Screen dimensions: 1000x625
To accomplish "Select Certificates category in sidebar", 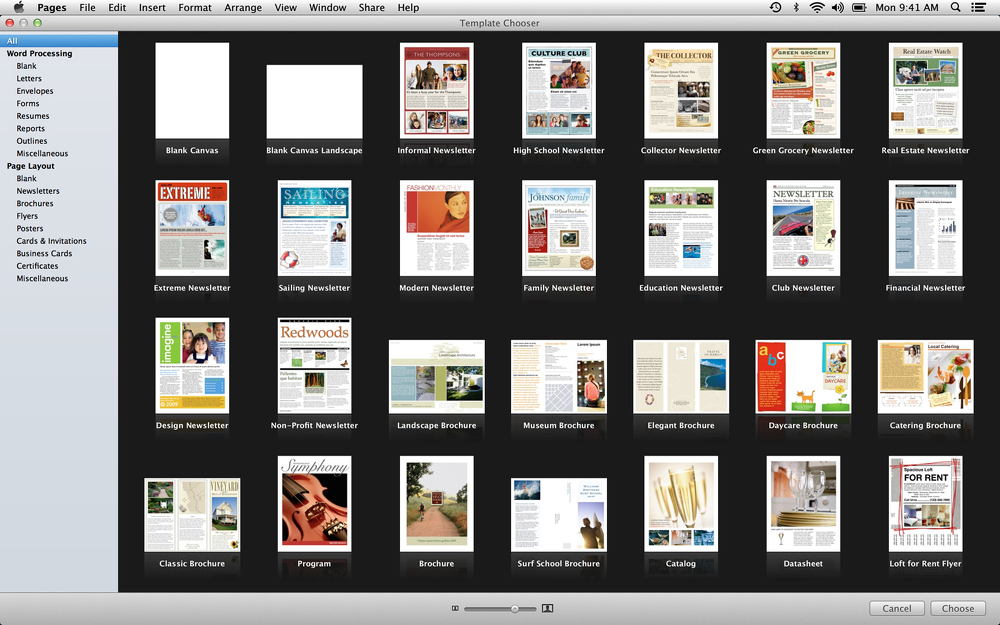I will click(37, 266).
